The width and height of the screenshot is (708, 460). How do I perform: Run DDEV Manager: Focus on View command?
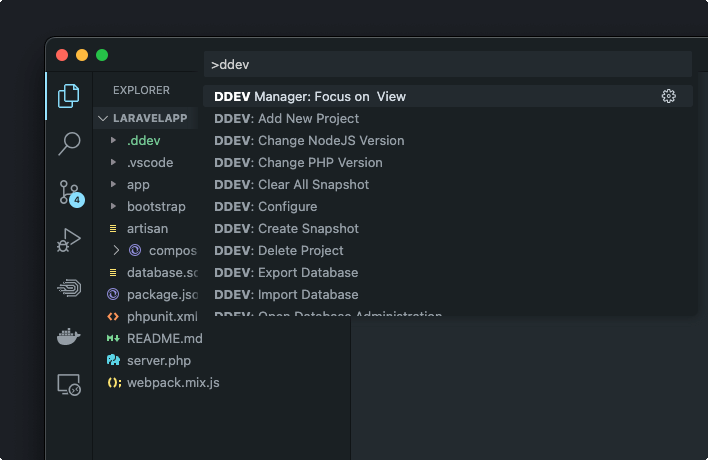[447, 96]
